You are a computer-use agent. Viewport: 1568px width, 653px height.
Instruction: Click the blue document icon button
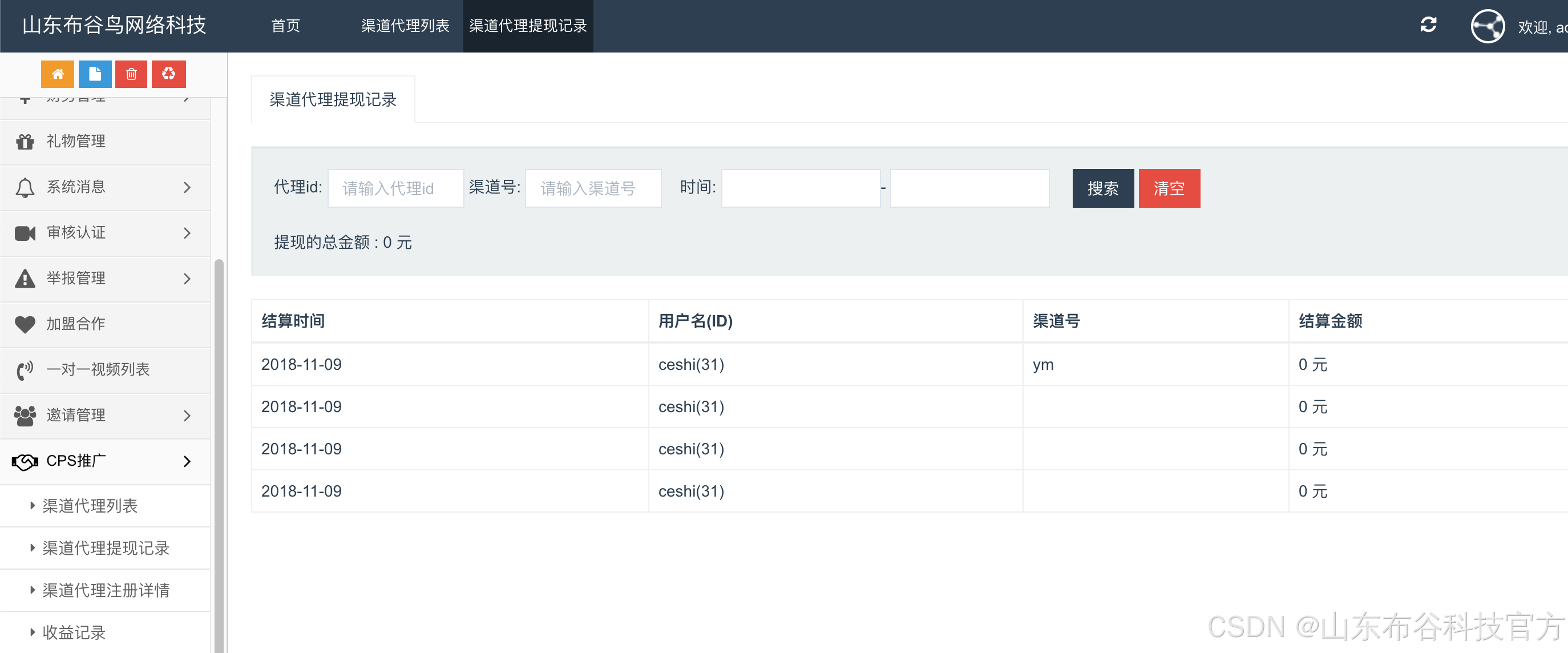tap(95, 74)
